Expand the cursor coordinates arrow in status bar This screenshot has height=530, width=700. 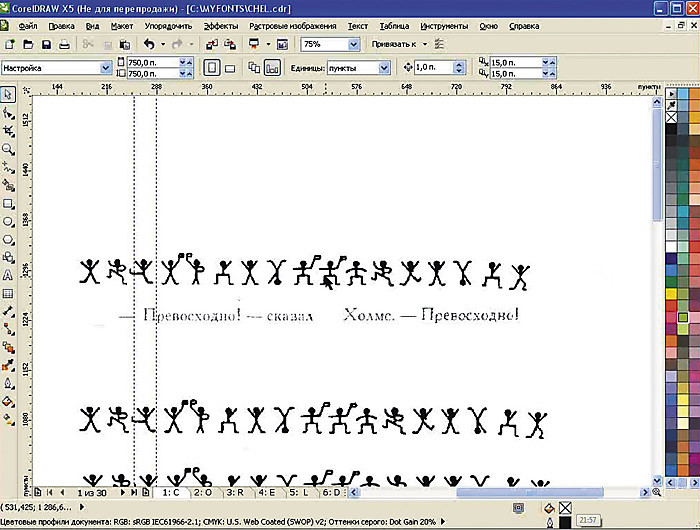tap(82, 507)
